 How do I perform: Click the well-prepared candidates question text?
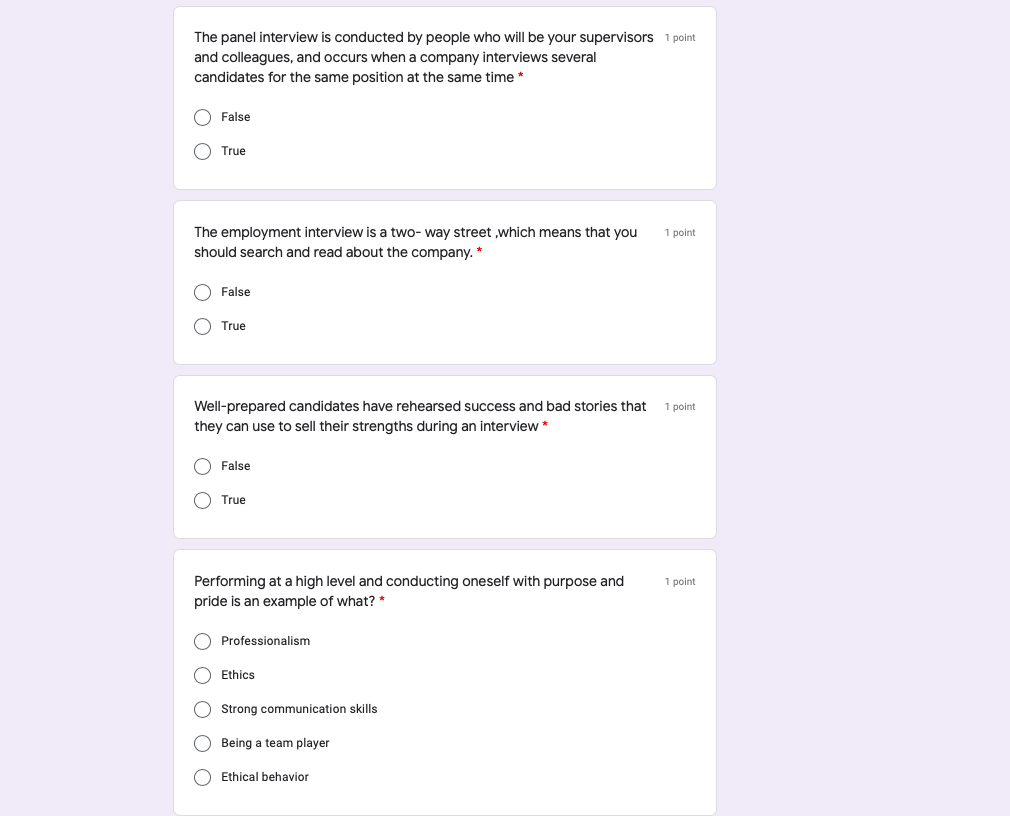[x=420, y=416]
